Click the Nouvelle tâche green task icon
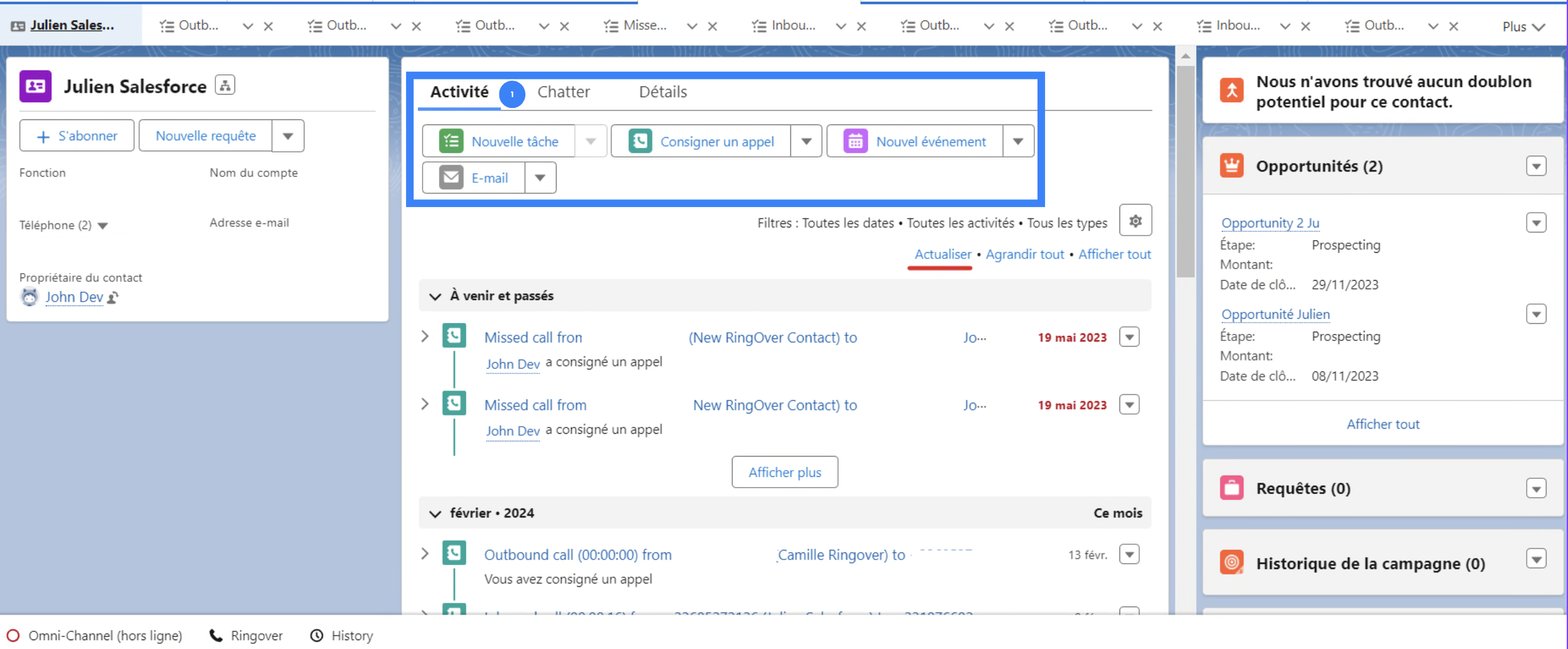 tap(451, 141)
